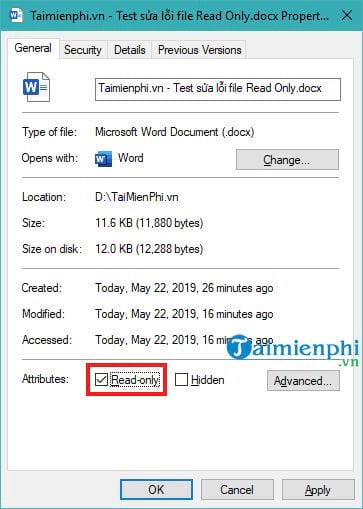The image size is (363, 509).
Task: Select the D:\TaiMienPhi.vn location text
Action: [x=137, y=197]
